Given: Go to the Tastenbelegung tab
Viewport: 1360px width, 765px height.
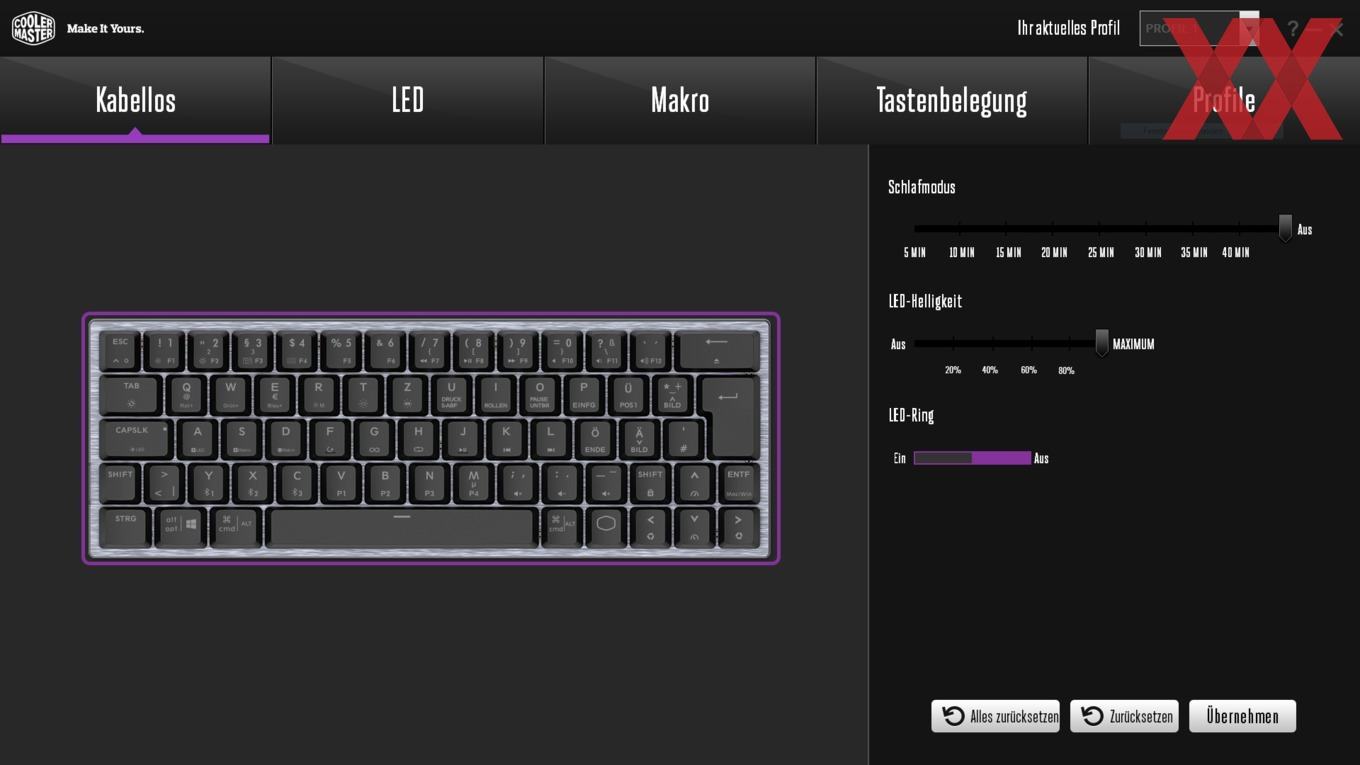Looking at the screenshot, I should [x=952, y=100].
